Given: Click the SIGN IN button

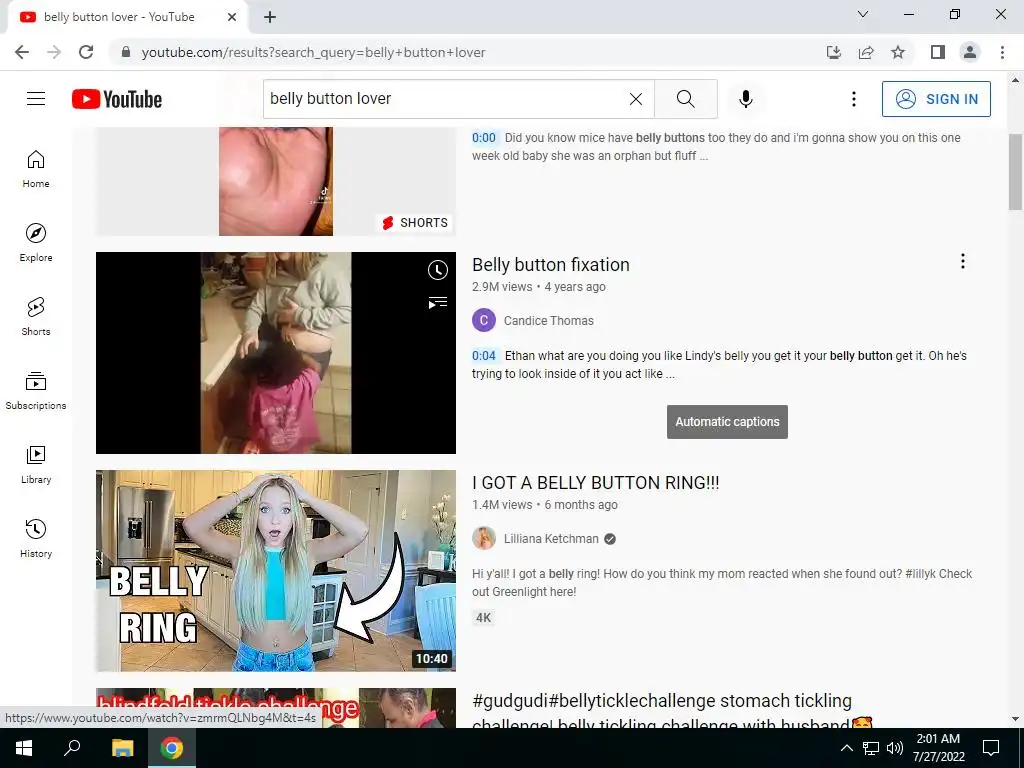Looking at the screenshot, I should [x=936, y=99].
